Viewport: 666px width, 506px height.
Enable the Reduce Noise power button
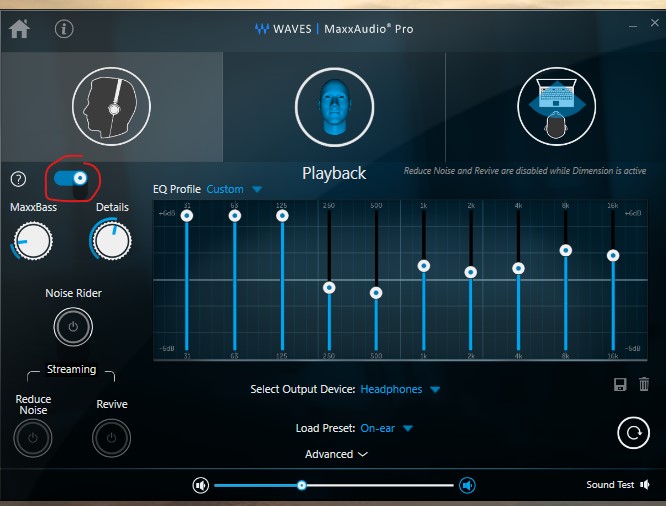point(33,438)
